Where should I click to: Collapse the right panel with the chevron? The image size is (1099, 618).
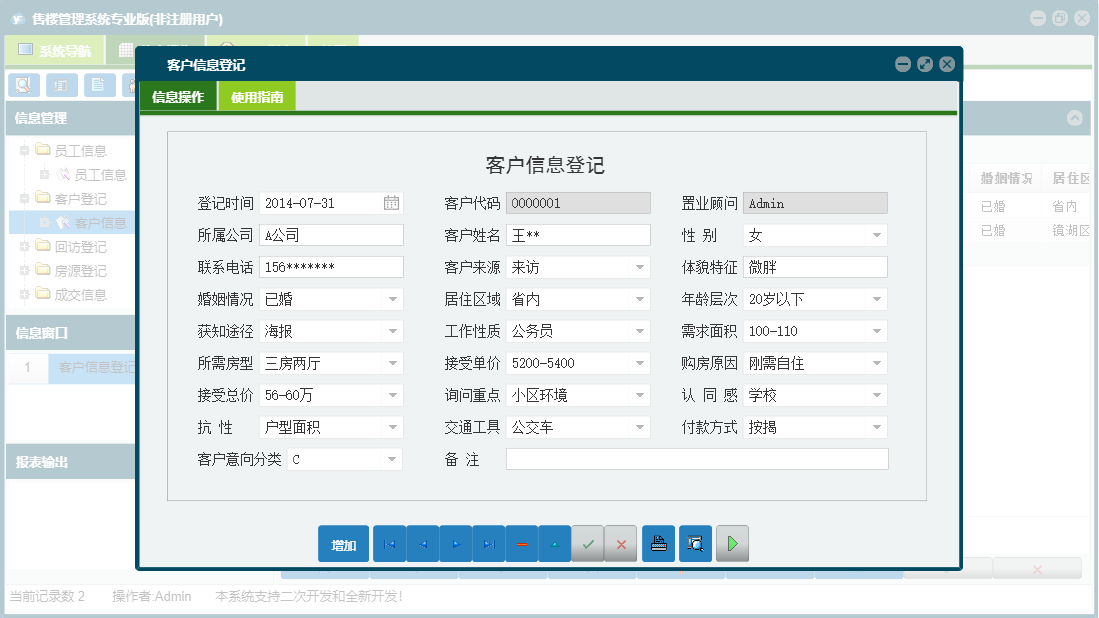tap(1075, 117)
